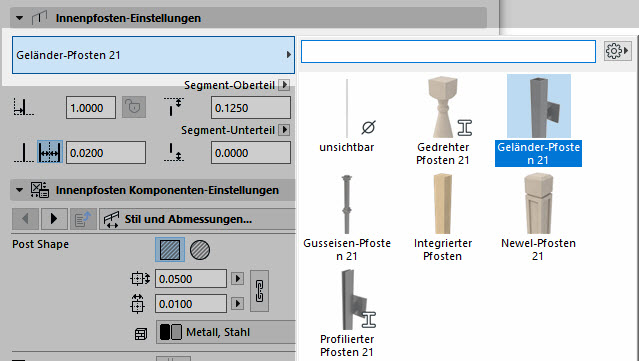
Task: Open the Geländer-Pfosten 21 selector dropdown
Action: [x=153, y=55]
